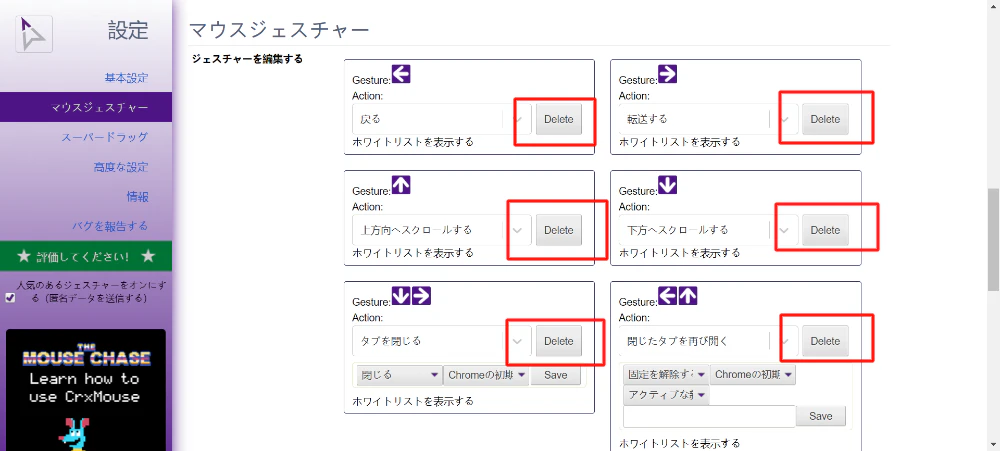Image resolution: width=1000 pixels, height=451 pixels.
Task: Open the 上方向へスクロールする action dropdown
Action: [441, 230]
